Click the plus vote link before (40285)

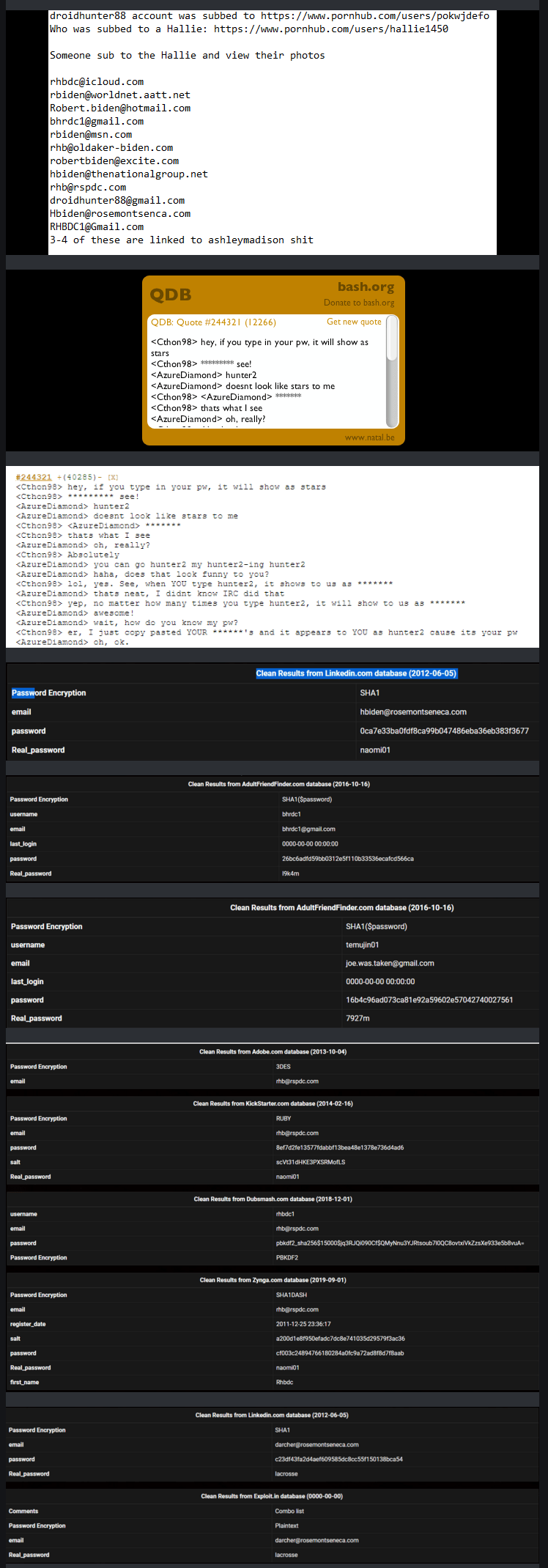[59, 477]
